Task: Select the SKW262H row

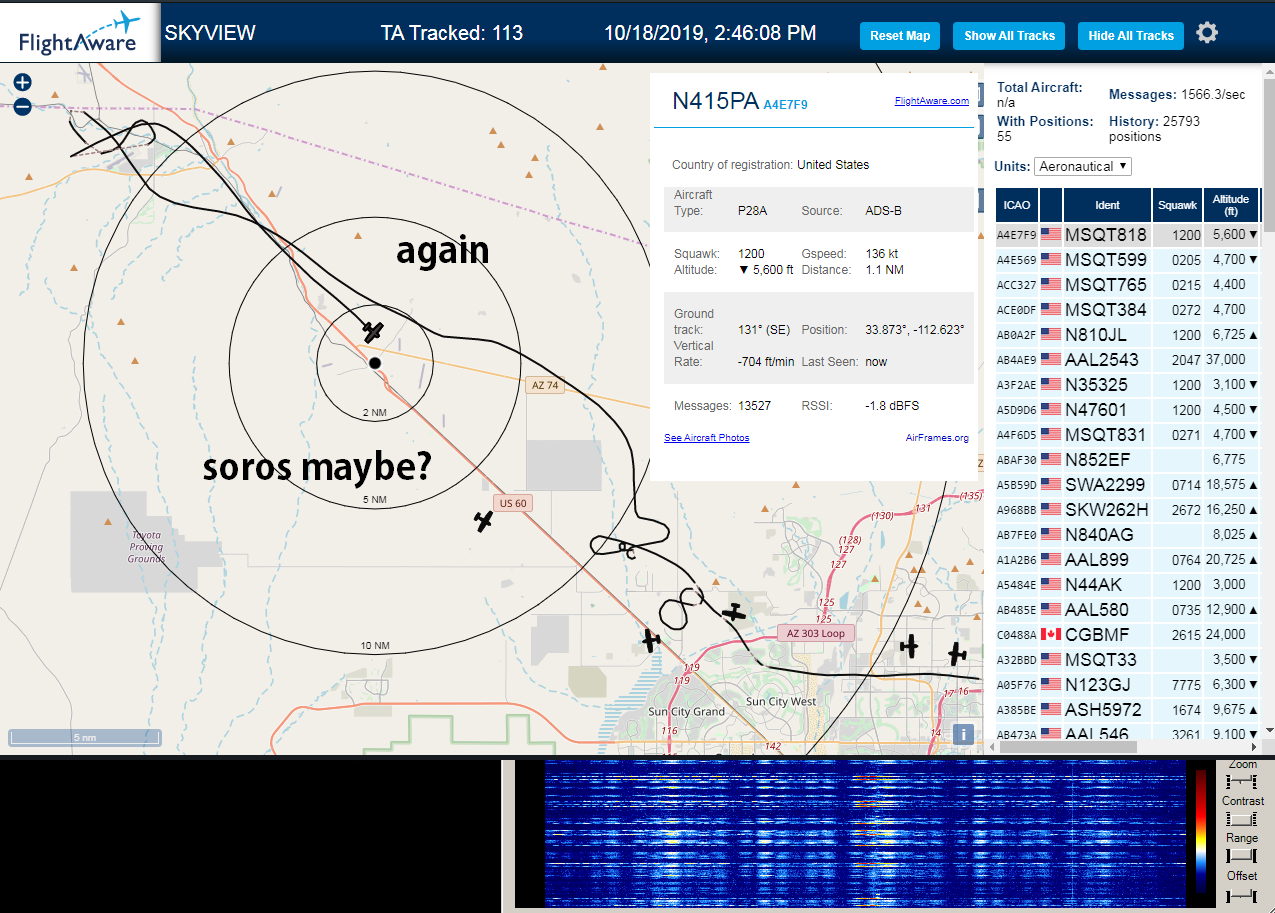Action: point(1128,510)
